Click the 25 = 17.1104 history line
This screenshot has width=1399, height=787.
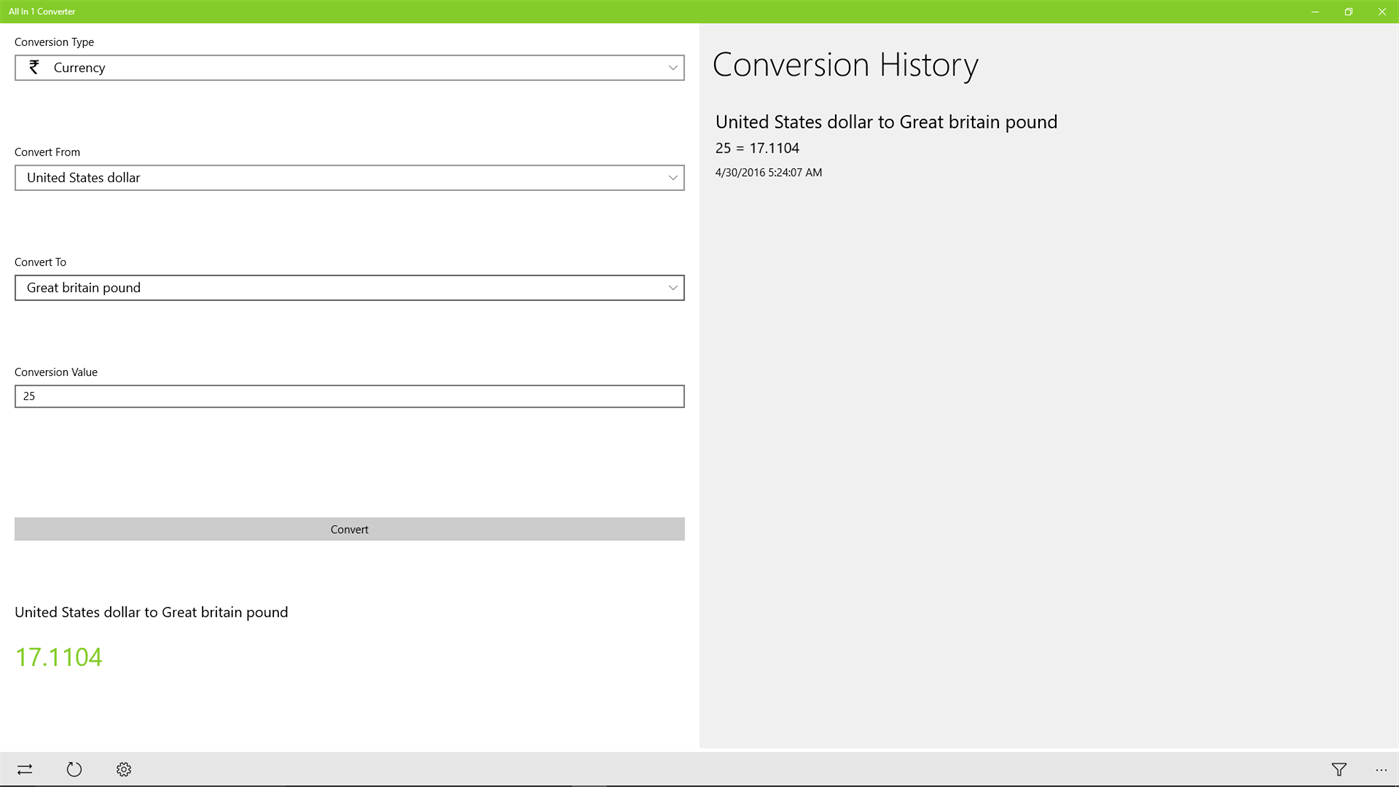[757, 146]
